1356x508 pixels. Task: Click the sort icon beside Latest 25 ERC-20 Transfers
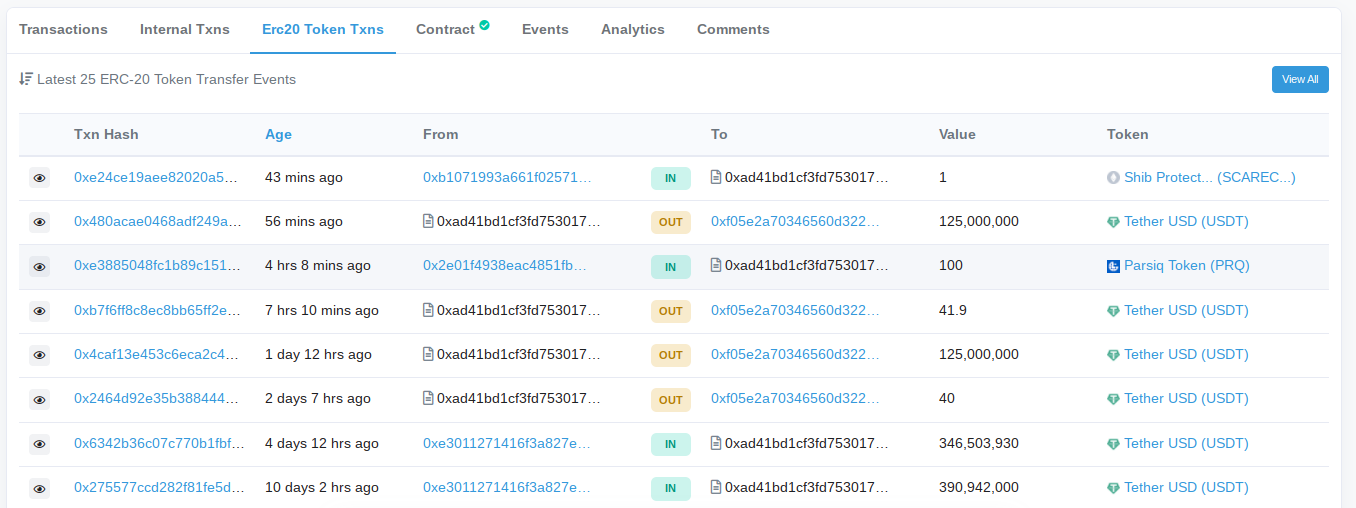pyautogui.click(x=26, y=79)
